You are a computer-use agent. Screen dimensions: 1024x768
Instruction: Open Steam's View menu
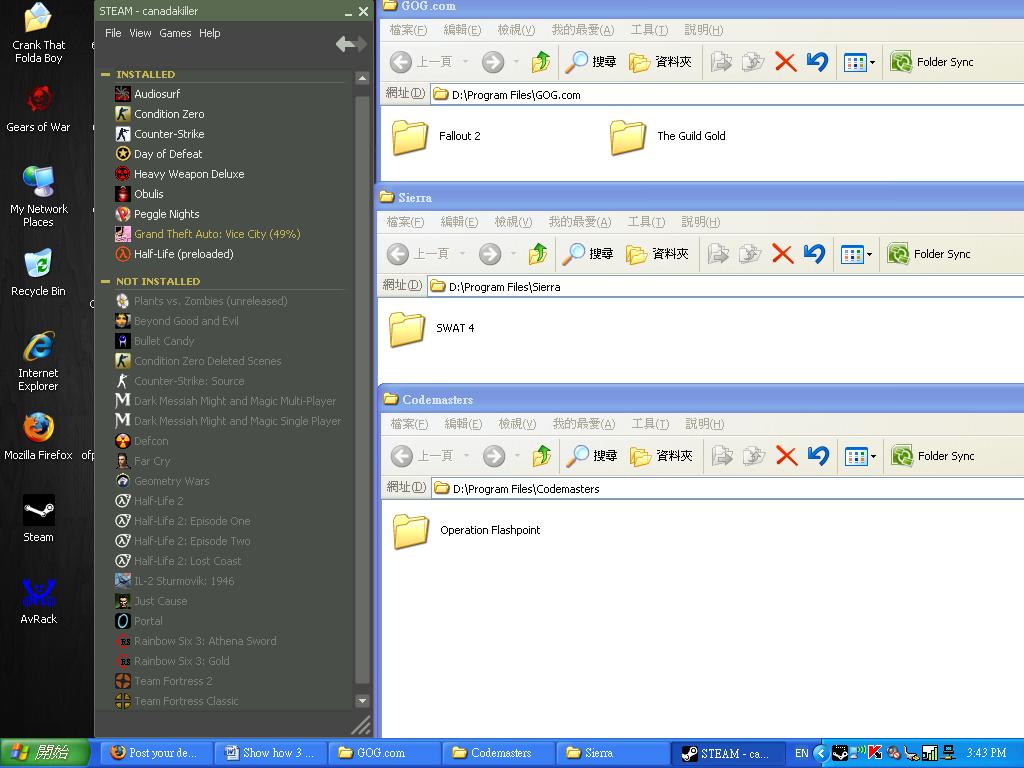click(140, 33)
